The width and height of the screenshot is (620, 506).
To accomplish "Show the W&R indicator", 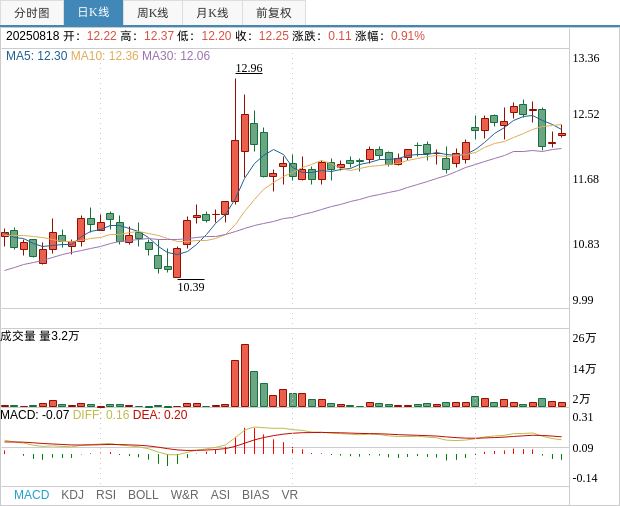I will click(184, 495).
